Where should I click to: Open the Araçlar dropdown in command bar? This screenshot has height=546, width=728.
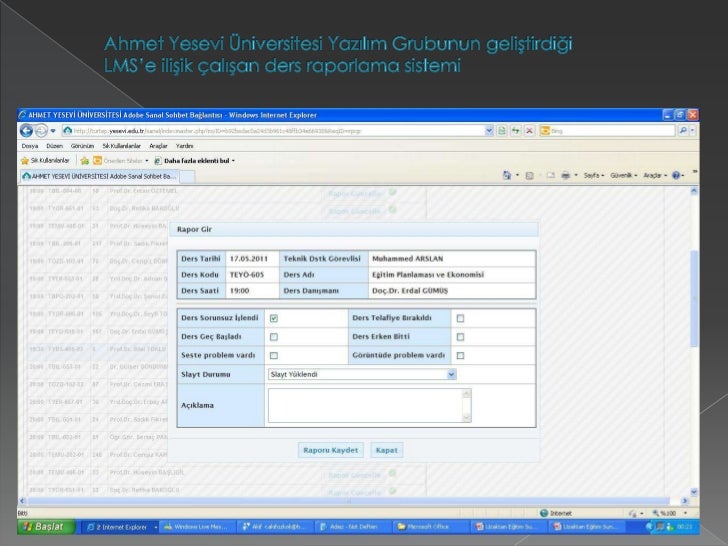click(655, 176)
